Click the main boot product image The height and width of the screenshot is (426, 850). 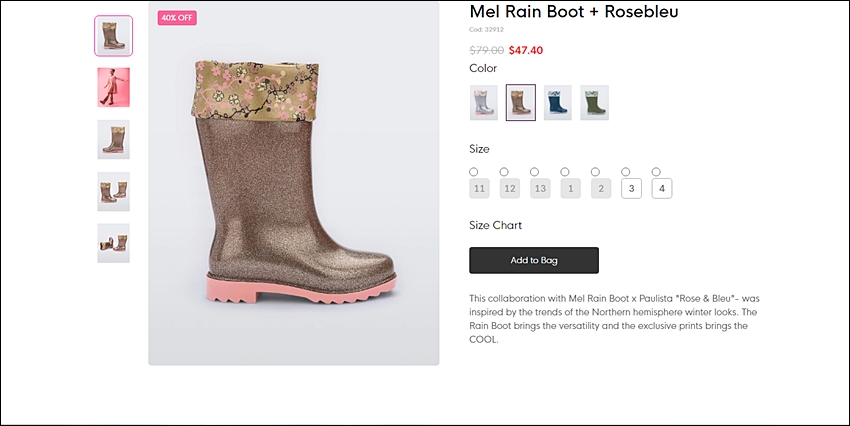point(294,183)
